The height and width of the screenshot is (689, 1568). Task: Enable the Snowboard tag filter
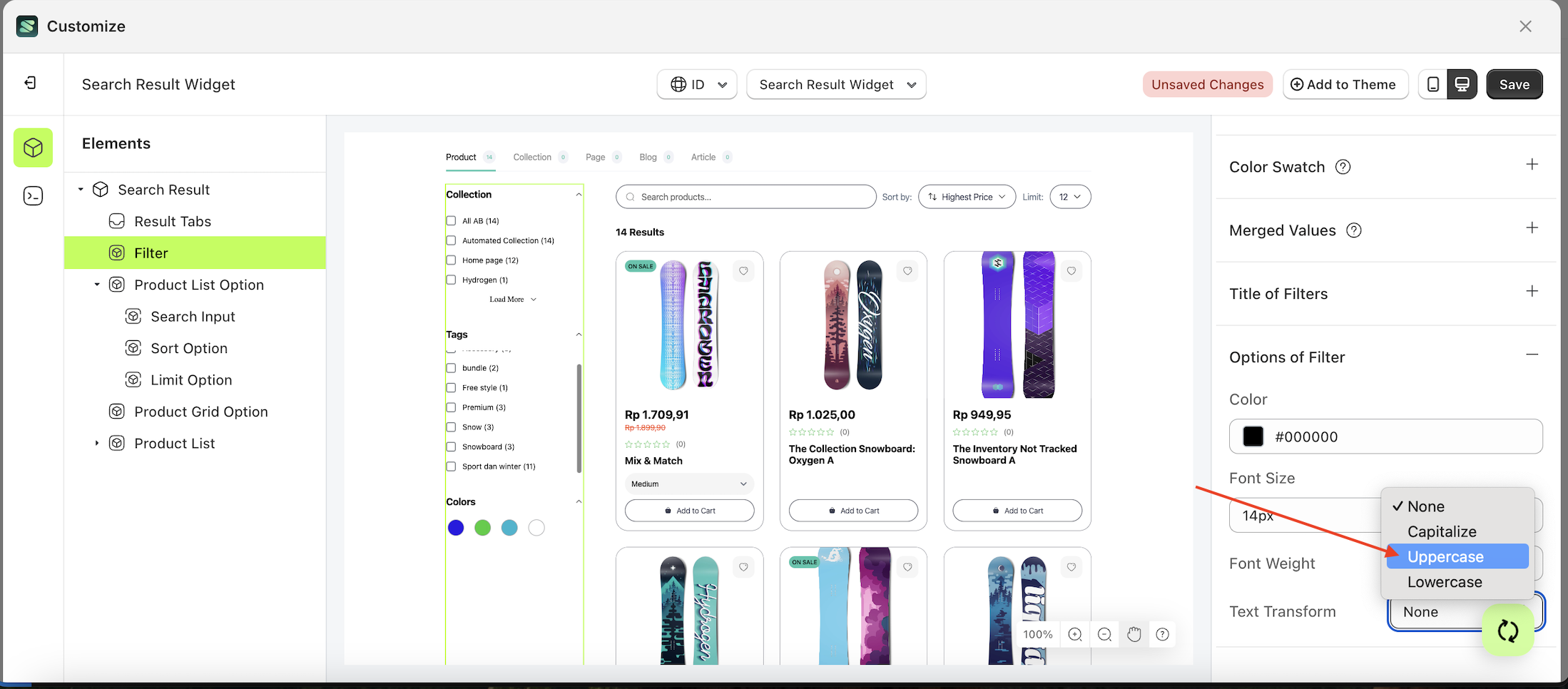point(451,446)
